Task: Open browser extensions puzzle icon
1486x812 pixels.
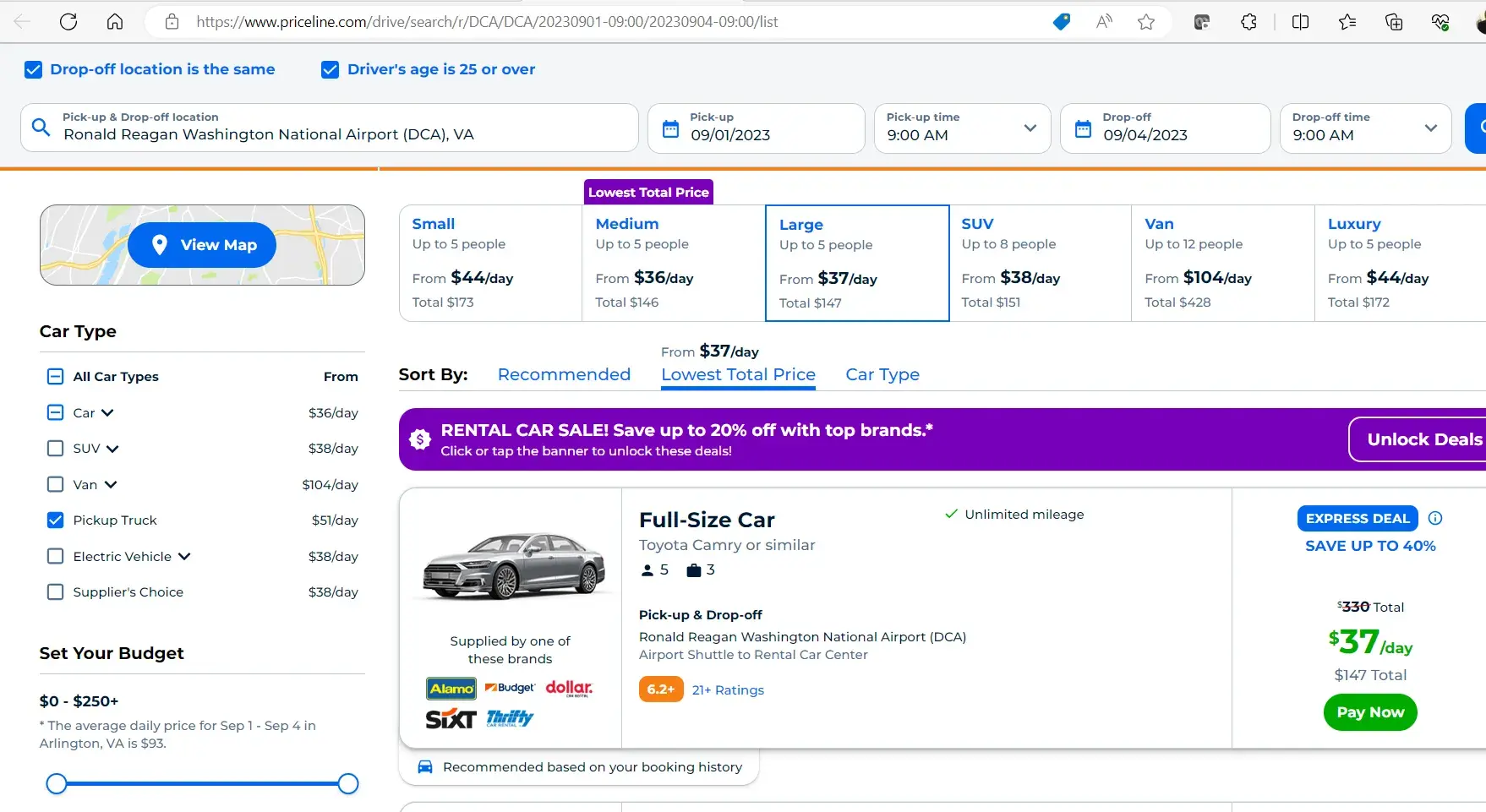Action: click(x=1248, y=22)
